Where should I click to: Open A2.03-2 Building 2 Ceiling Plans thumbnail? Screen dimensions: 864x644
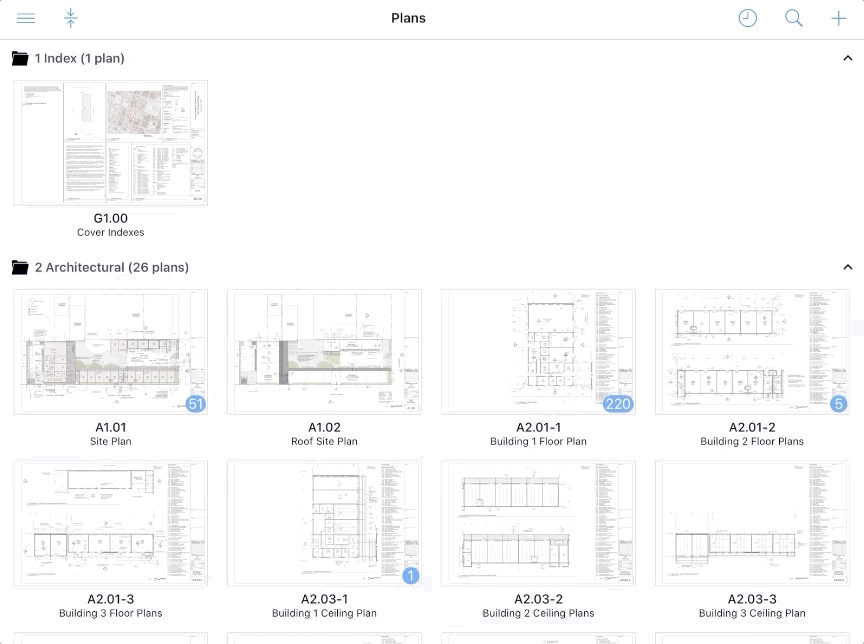coord(538,523)
